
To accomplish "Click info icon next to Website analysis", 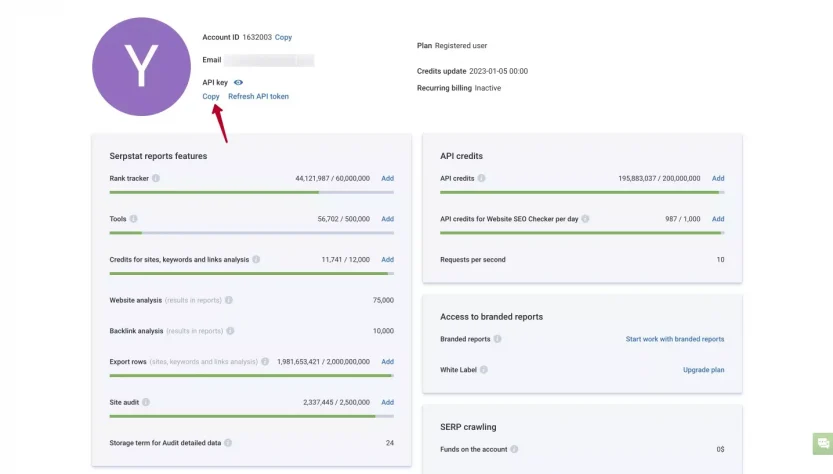I will 229,300.
